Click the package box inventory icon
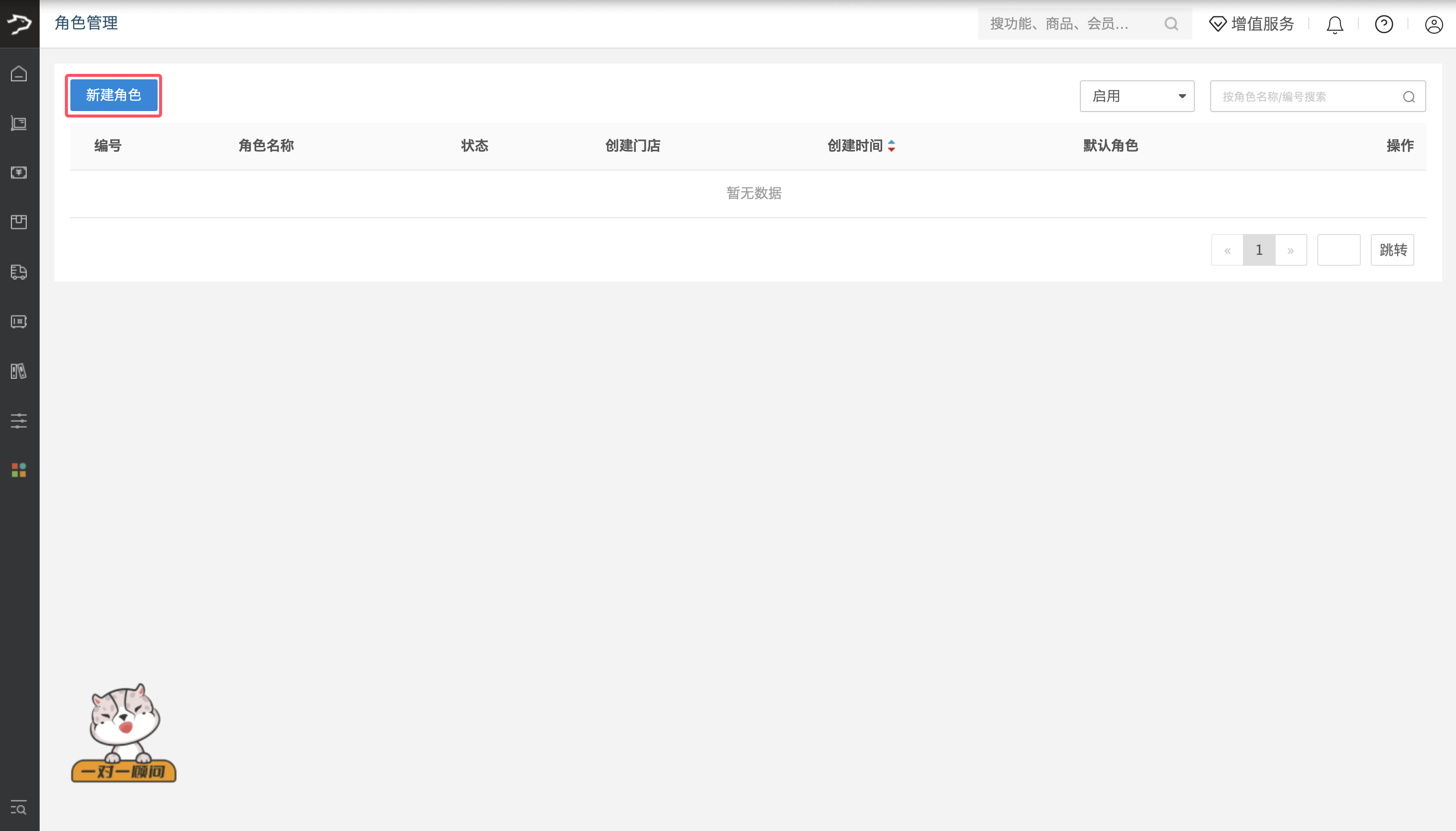This screenshot has height=831, width=1456. pyautogui.click(x=19, y=222)
